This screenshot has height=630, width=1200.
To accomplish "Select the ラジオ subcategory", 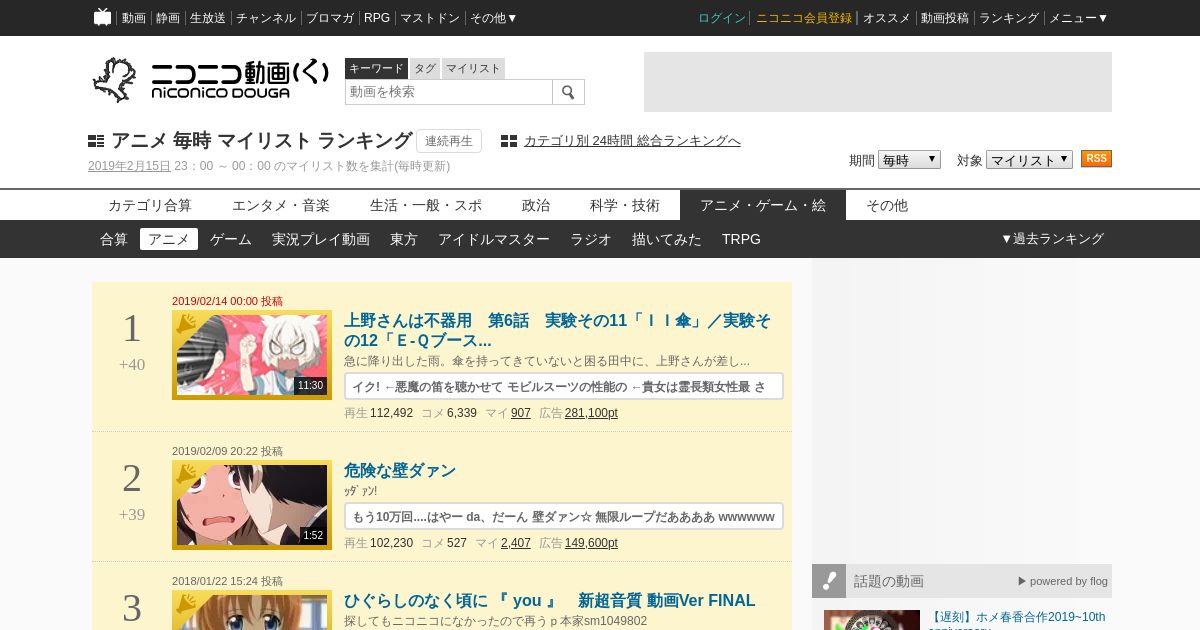I will 591,239.
